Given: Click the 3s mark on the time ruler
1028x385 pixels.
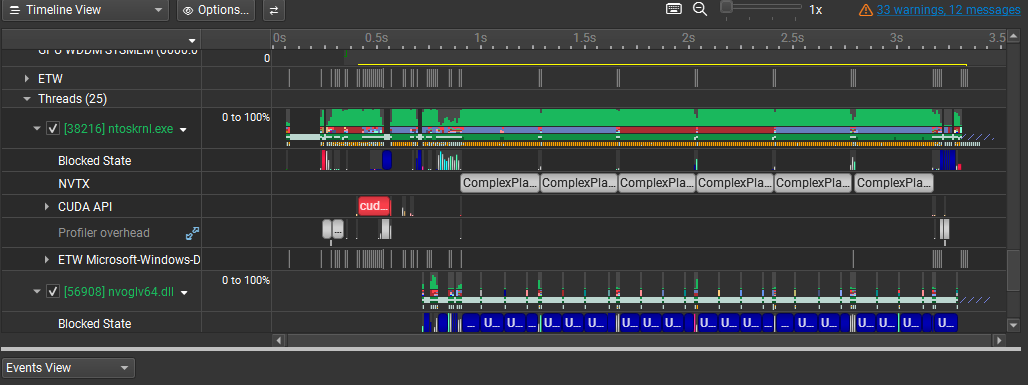Looking at the screenshot, I should coord(896,37).
